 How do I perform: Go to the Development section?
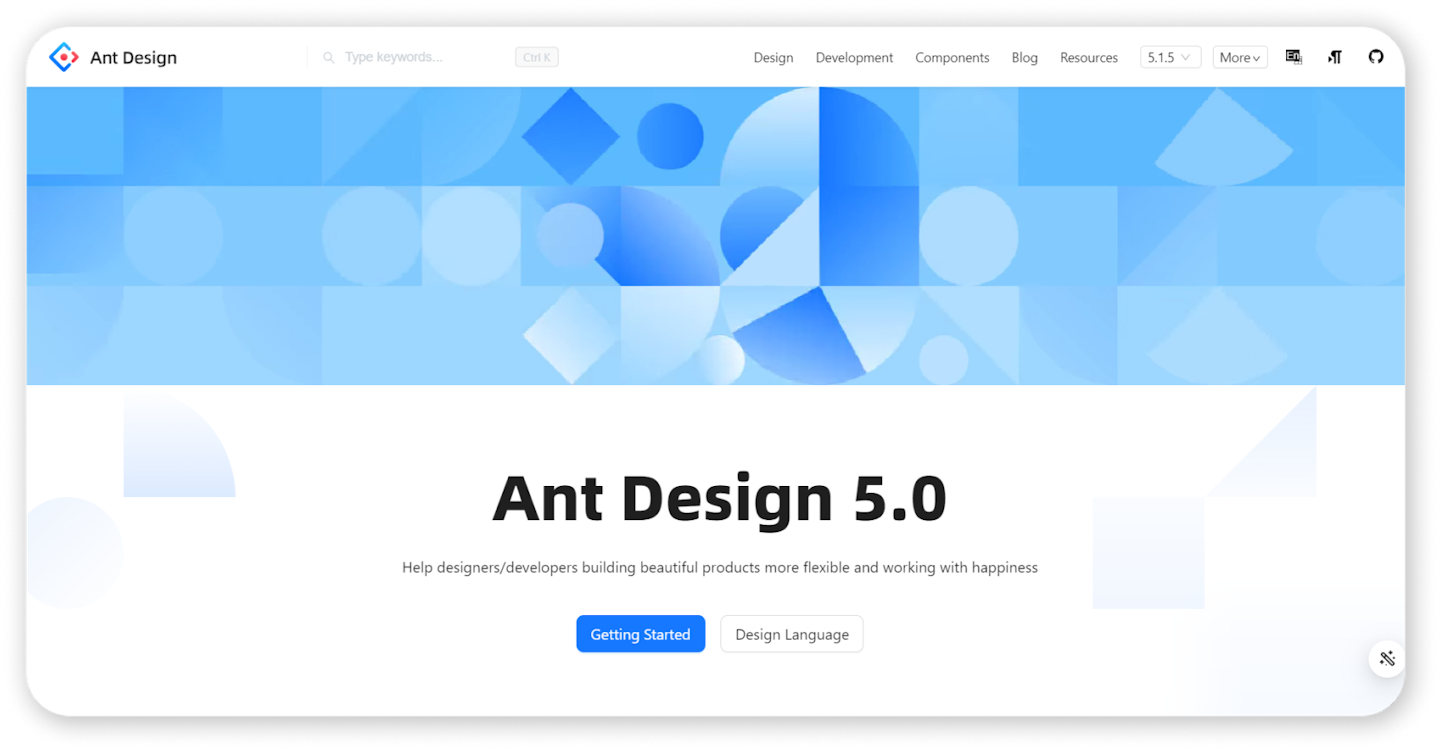click(x=854, y=58)
